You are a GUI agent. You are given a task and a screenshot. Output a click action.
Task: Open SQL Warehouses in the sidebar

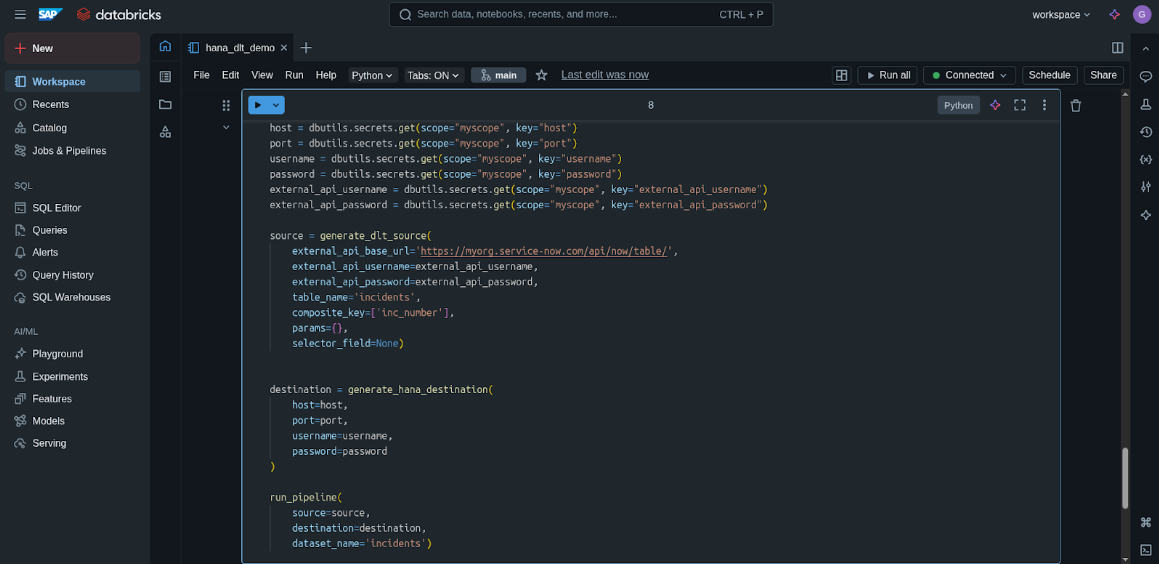[72, 297]
